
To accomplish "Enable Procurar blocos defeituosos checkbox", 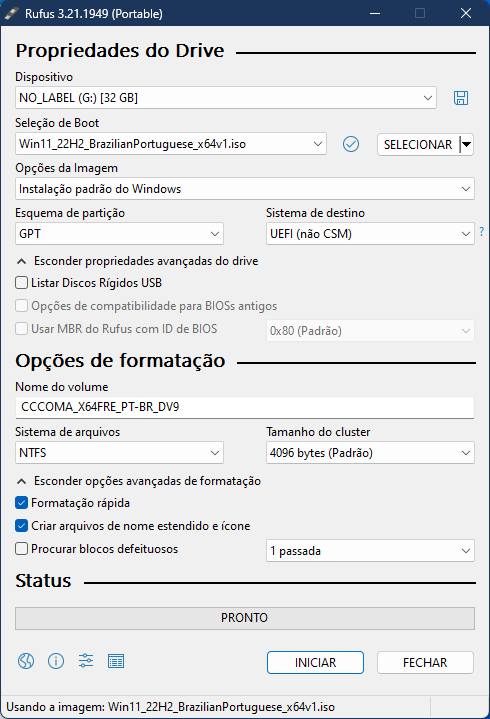I will [22, 548].
